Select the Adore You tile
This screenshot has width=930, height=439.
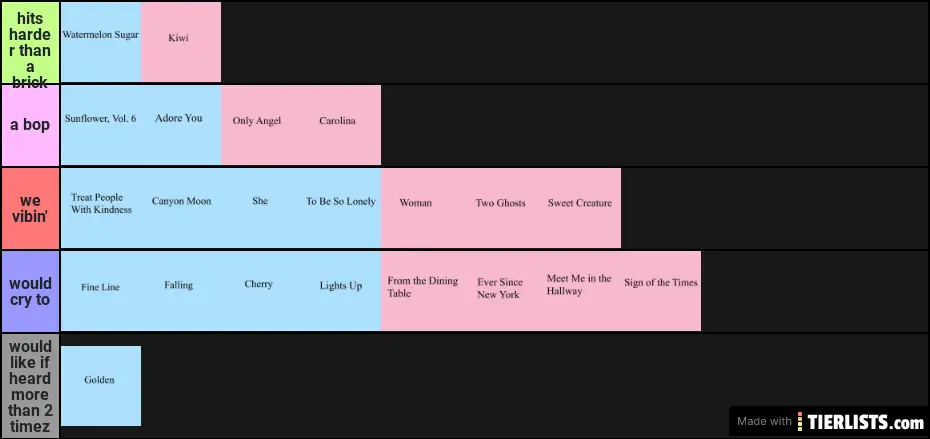point(180,125)
